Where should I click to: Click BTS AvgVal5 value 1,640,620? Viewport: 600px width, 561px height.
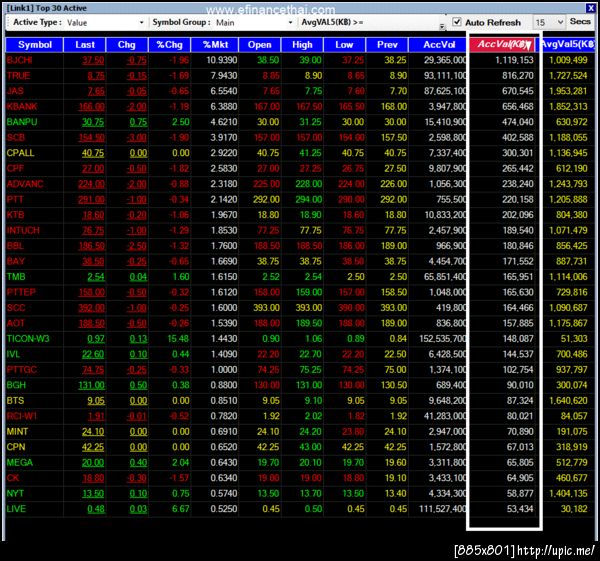tap(568, 401)
